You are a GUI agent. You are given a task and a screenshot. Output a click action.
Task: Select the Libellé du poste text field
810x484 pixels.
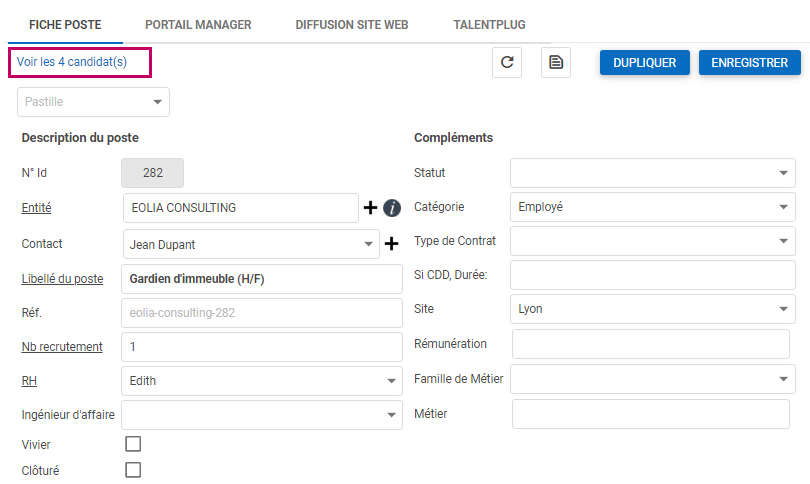point(261,279)
